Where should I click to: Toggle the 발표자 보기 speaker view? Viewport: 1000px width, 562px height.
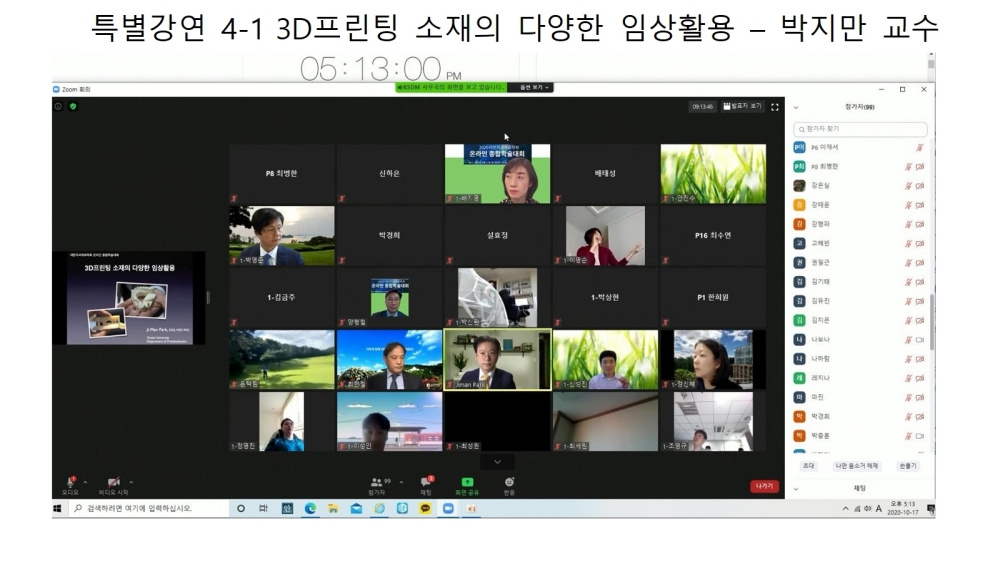pyautogui.click(x=742, y=106)
